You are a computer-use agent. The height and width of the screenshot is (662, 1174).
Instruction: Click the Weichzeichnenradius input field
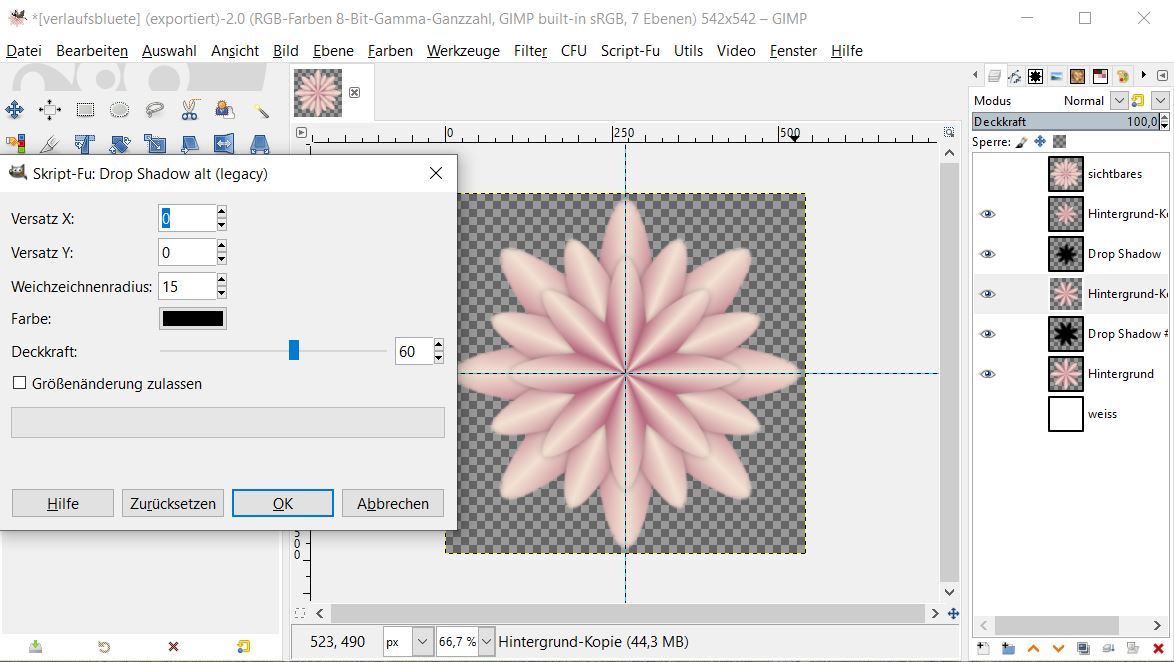(186, 287)
